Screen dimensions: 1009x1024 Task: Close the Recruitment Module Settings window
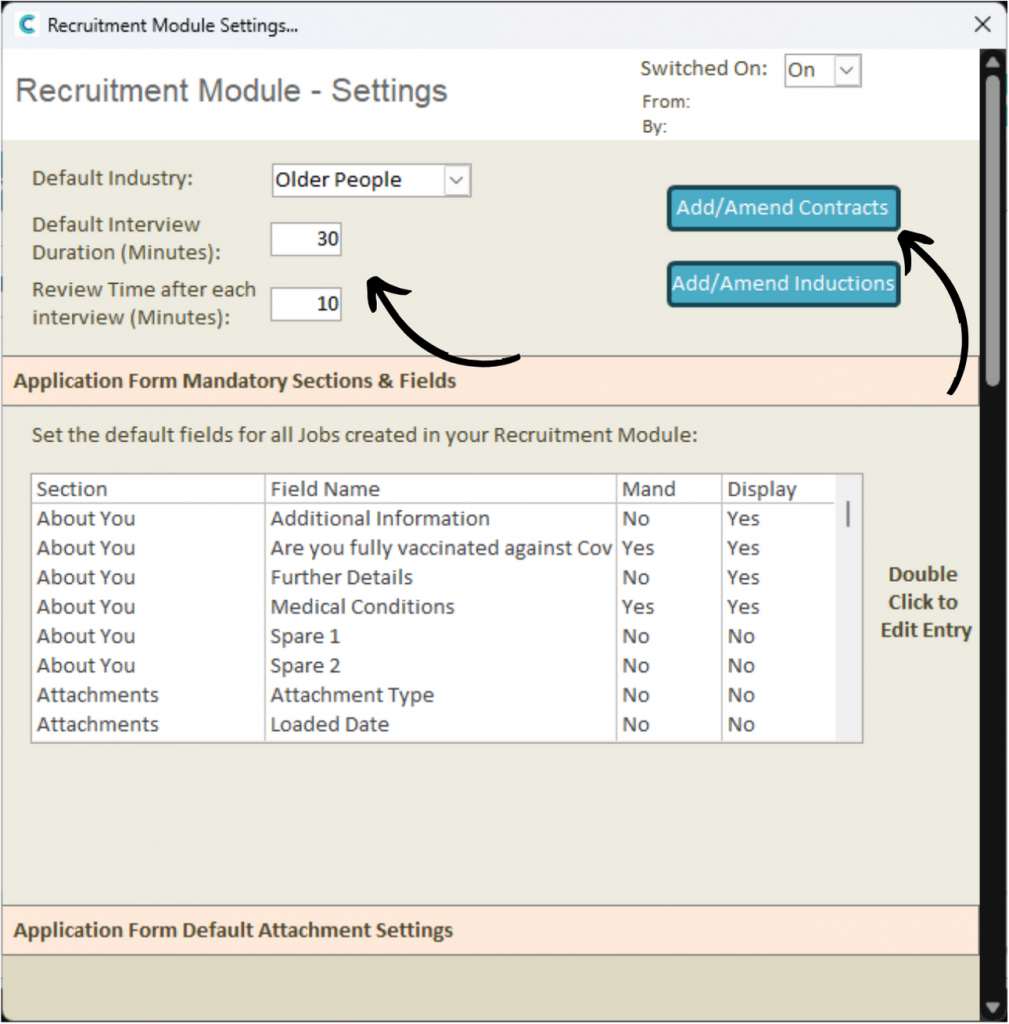[x=982, y=25]
